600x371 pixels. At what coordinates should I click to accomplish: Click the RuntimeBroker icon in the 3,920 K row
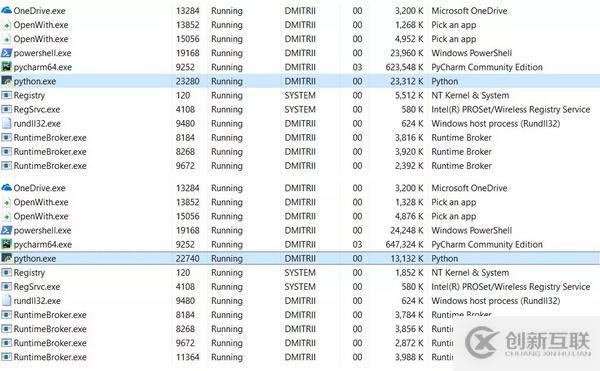[x=7, y=152]
